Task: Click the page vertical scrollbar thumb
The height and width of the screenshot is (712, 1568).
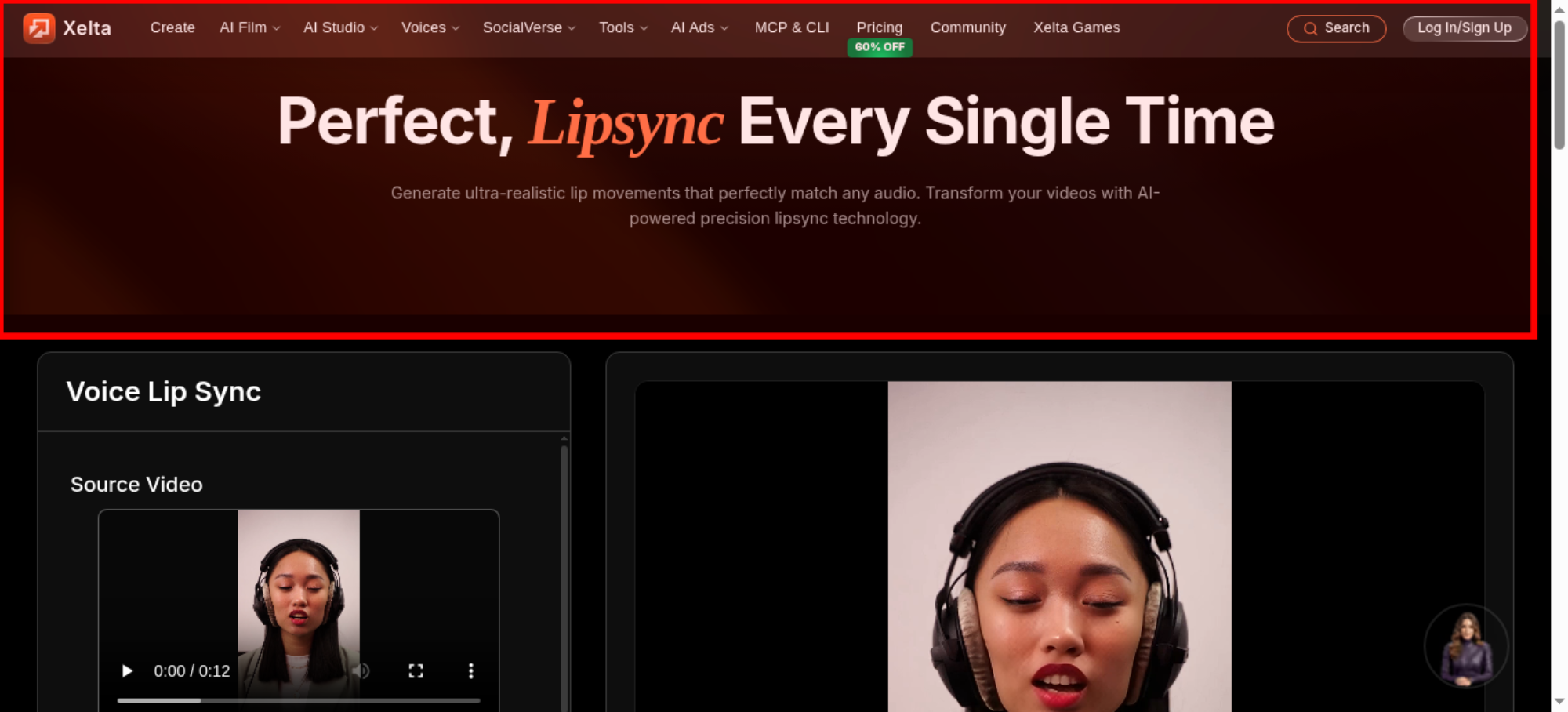Action: (x=1559, y=85)
